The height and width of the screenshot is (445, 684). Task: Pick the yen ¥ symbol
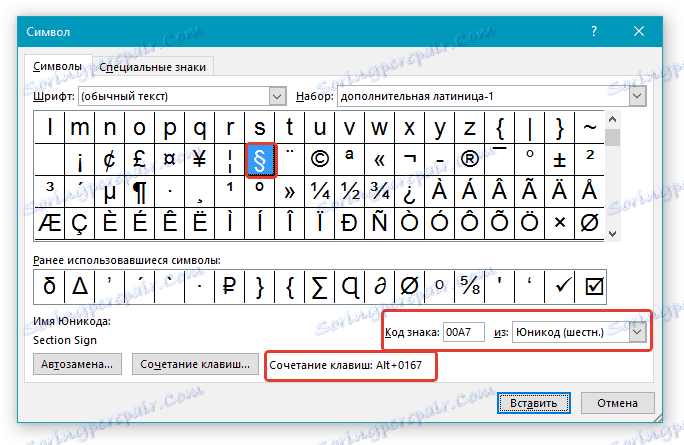point(199,160)
